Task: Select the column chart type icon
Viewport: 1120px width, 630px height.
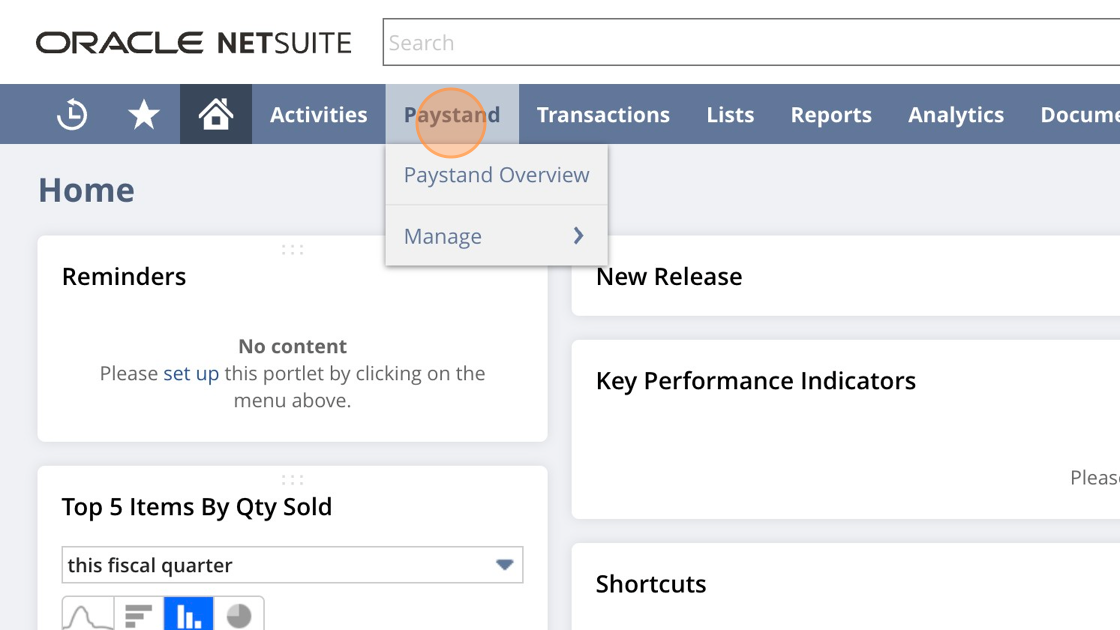Action: (x=189, y=614)
